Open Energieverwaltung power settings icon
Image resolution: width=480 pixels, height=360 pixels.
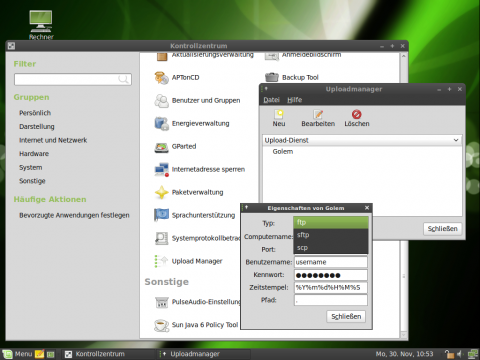(161, 124)
